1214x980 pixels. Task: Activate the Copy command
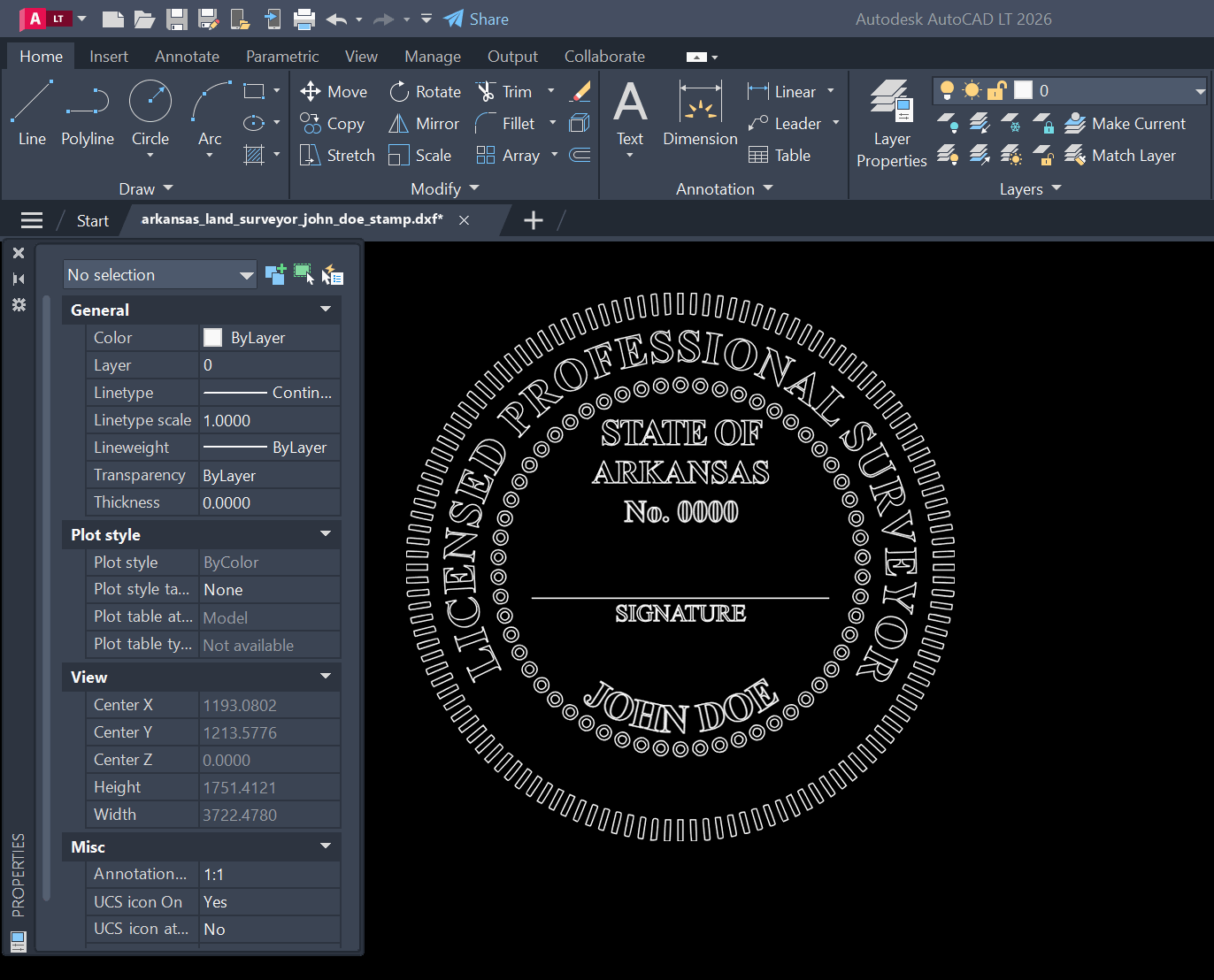[x=332, y=123]
